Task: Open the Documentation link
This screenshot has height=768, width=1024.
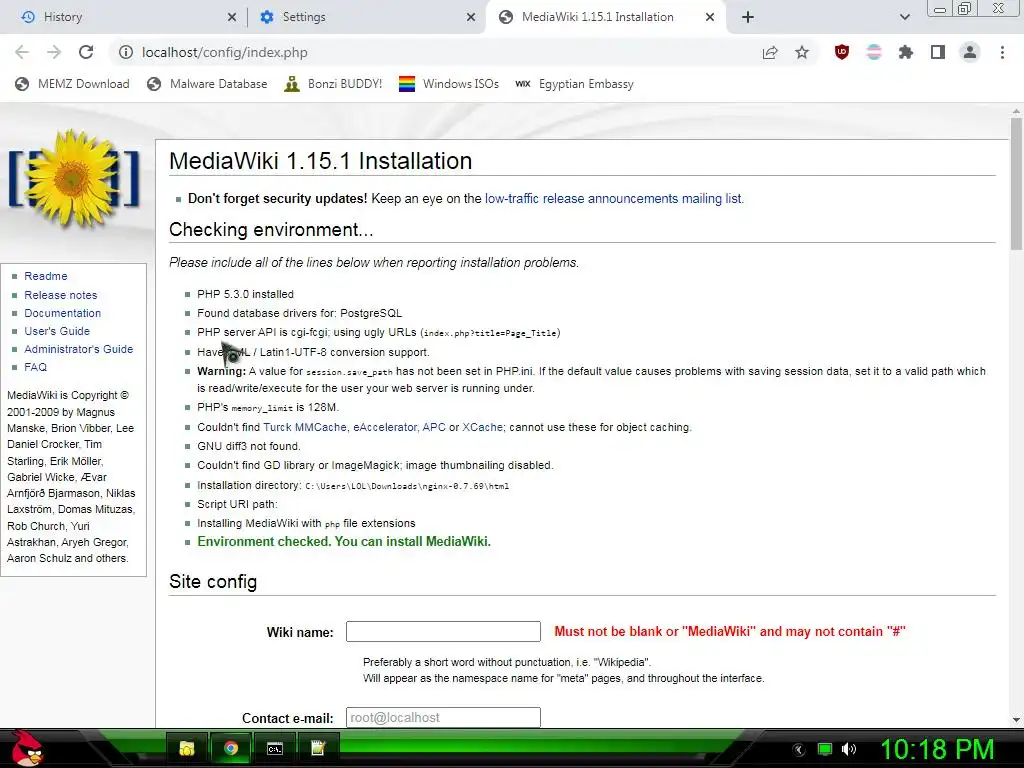Action: click(63, 313)
